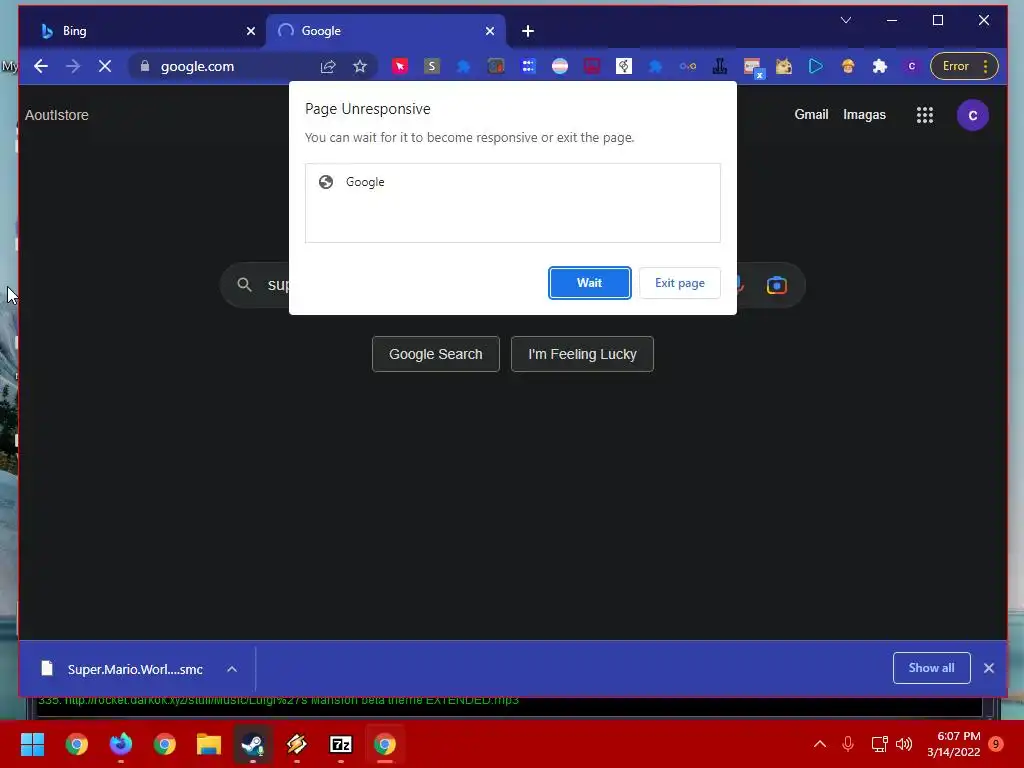Click Exit page in the unresponsive dialog
The height and width of the screenshot is (768, 1024).
tap(679, 283)
